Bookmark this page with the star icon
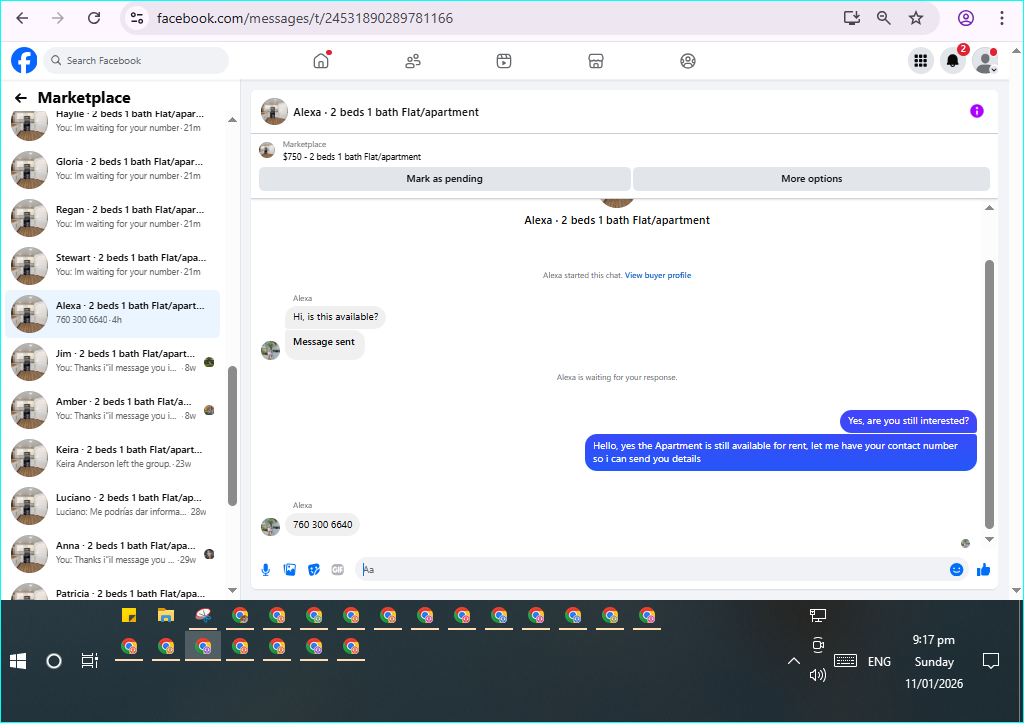This screenshot has height=723, width=1024. 916,18
